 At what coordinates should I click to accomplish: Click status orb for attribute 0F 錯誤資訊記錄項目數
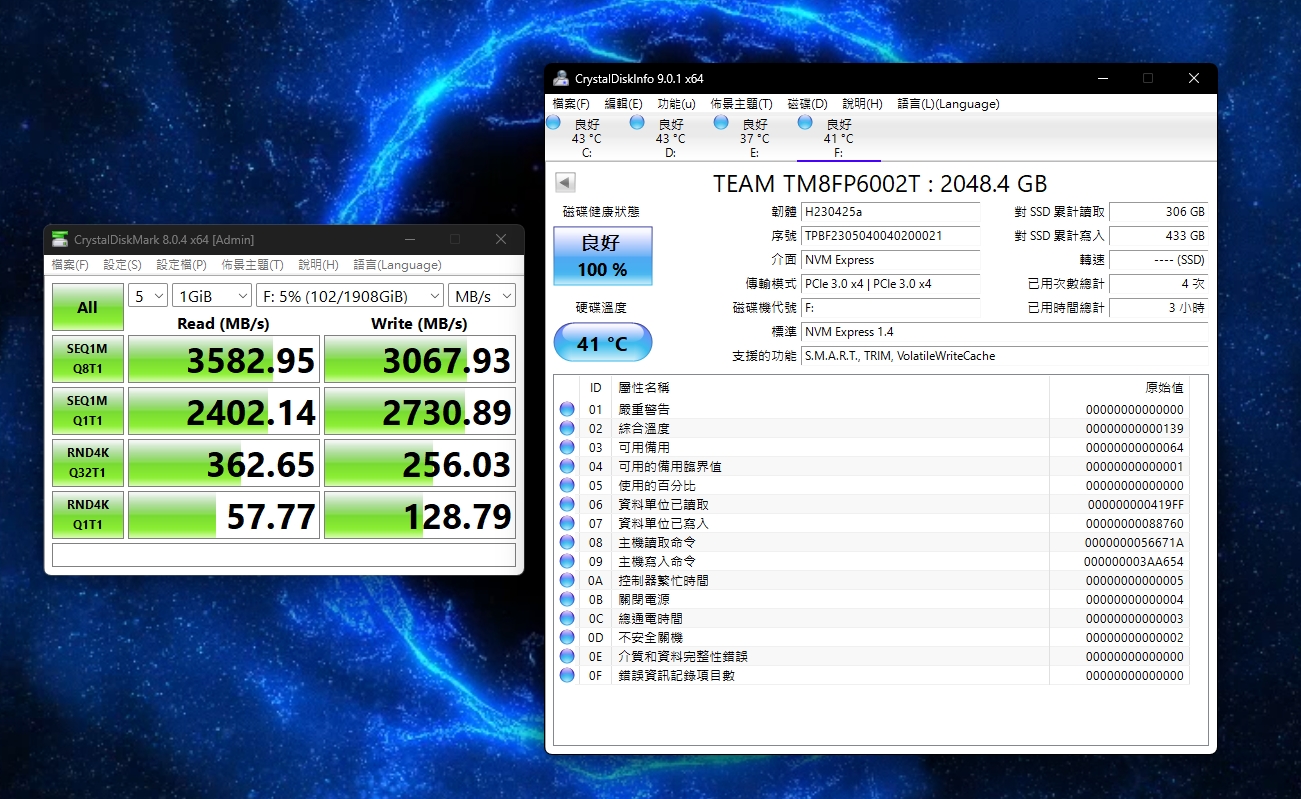tap(567, 675)
